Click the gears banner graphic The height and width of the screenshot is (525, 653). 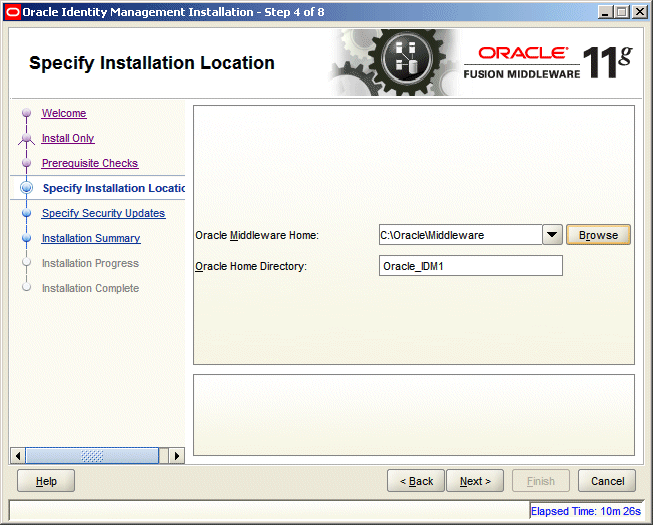click(396, 62)
